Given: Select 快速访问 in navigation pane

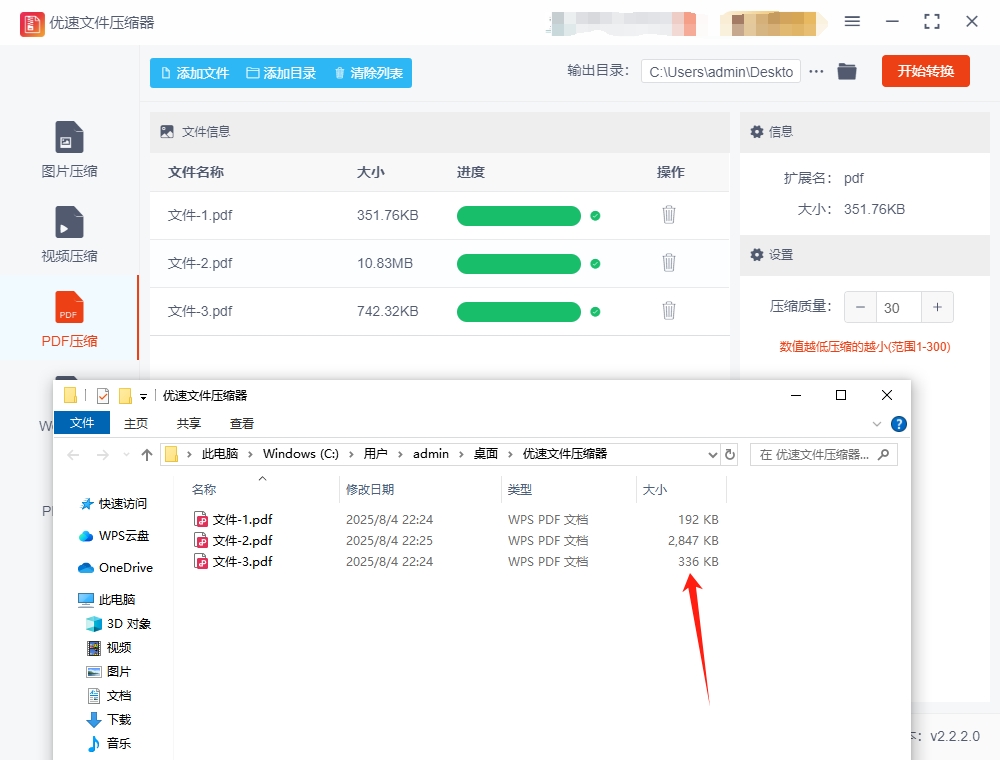Looking at the screenshot, I should [113, 504].
